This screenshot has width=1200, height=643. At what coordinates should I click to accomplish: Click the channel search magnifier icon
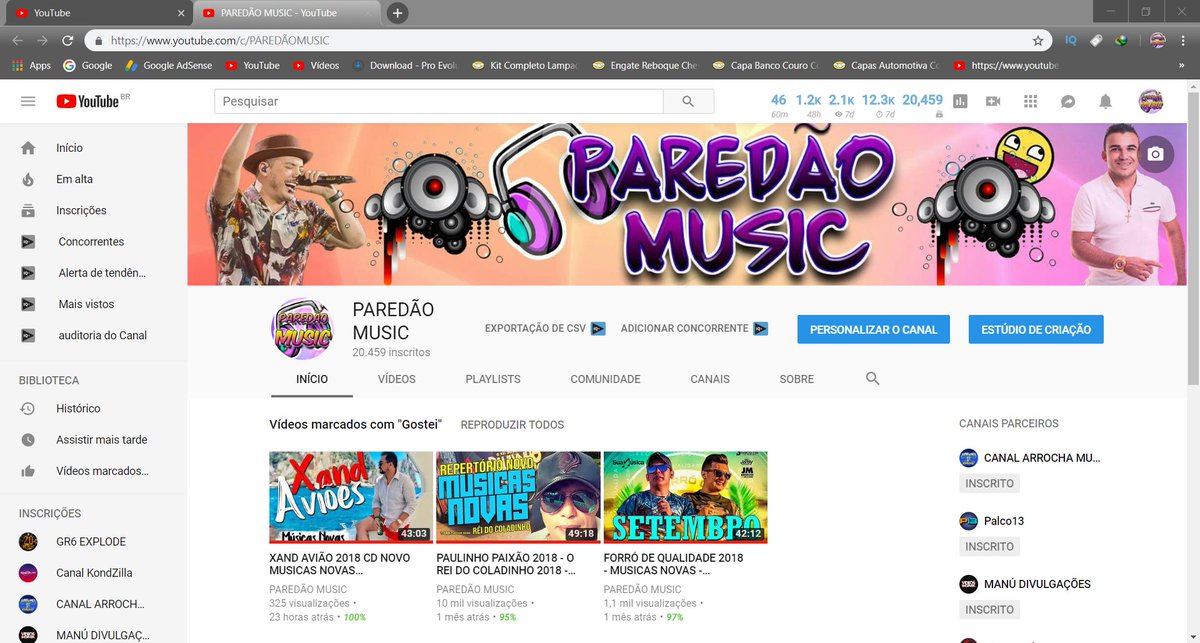coord(872,379)
